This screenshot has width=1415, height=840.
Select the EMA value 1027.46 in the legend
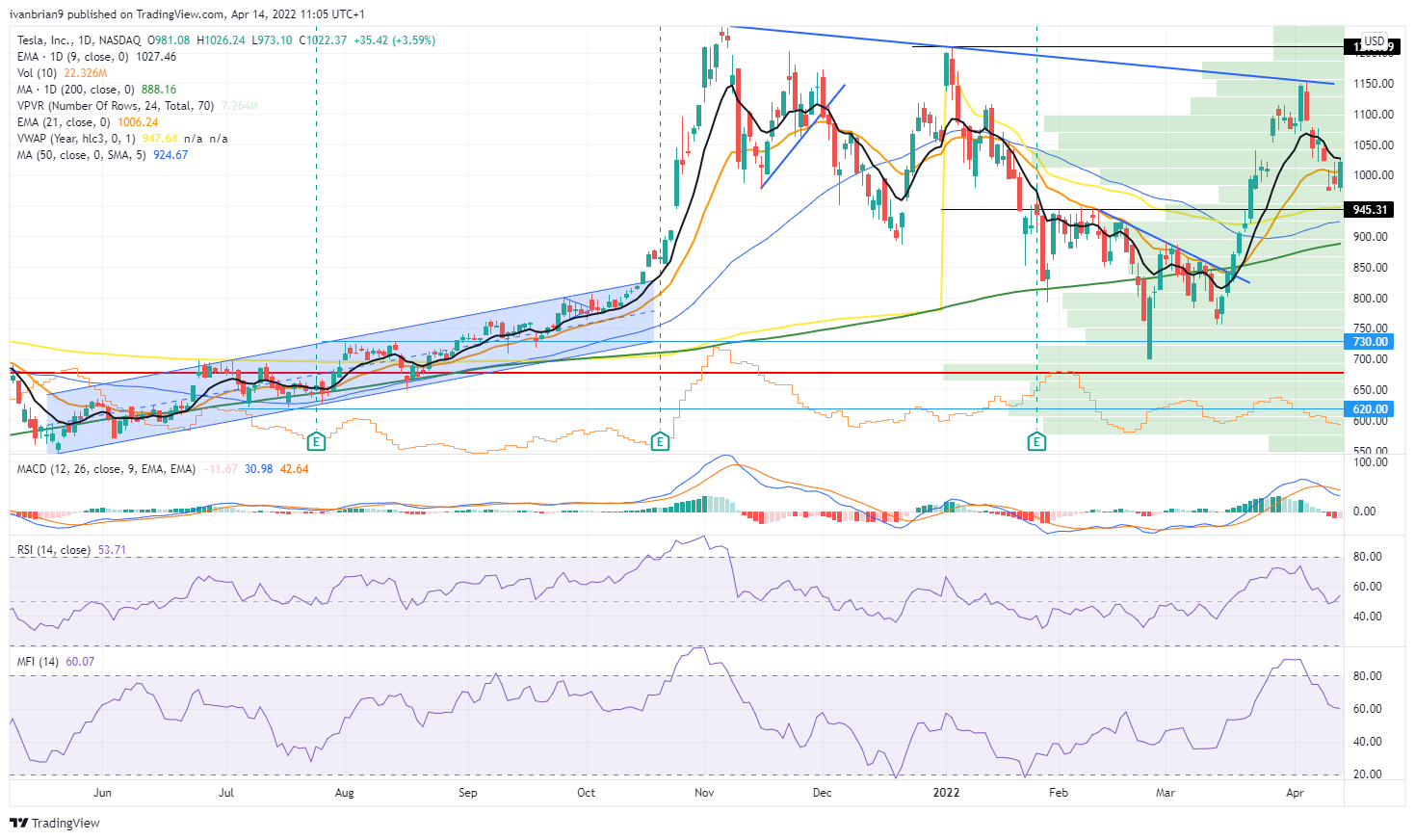[157, 57]
